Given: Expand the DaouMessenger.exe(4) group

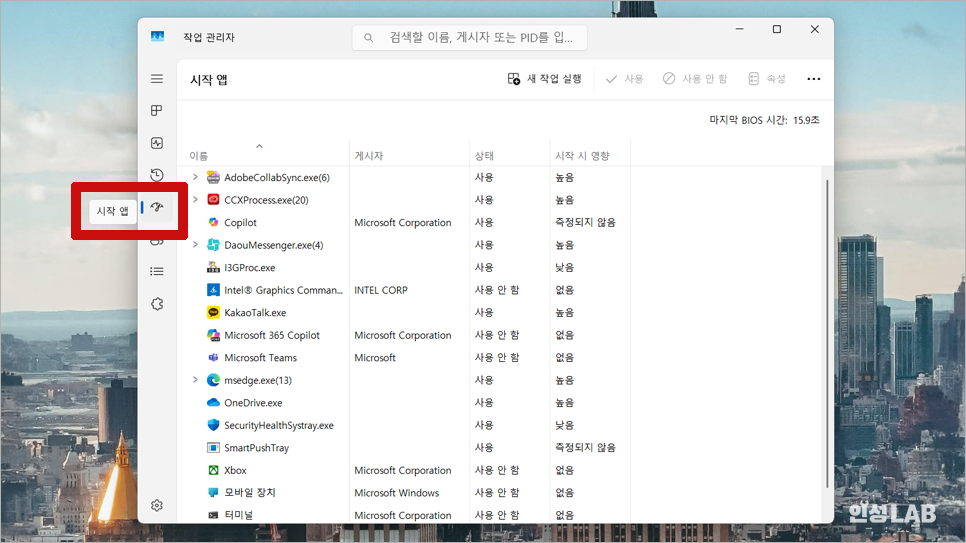Looking at the screenshot, I should point(195,245).
